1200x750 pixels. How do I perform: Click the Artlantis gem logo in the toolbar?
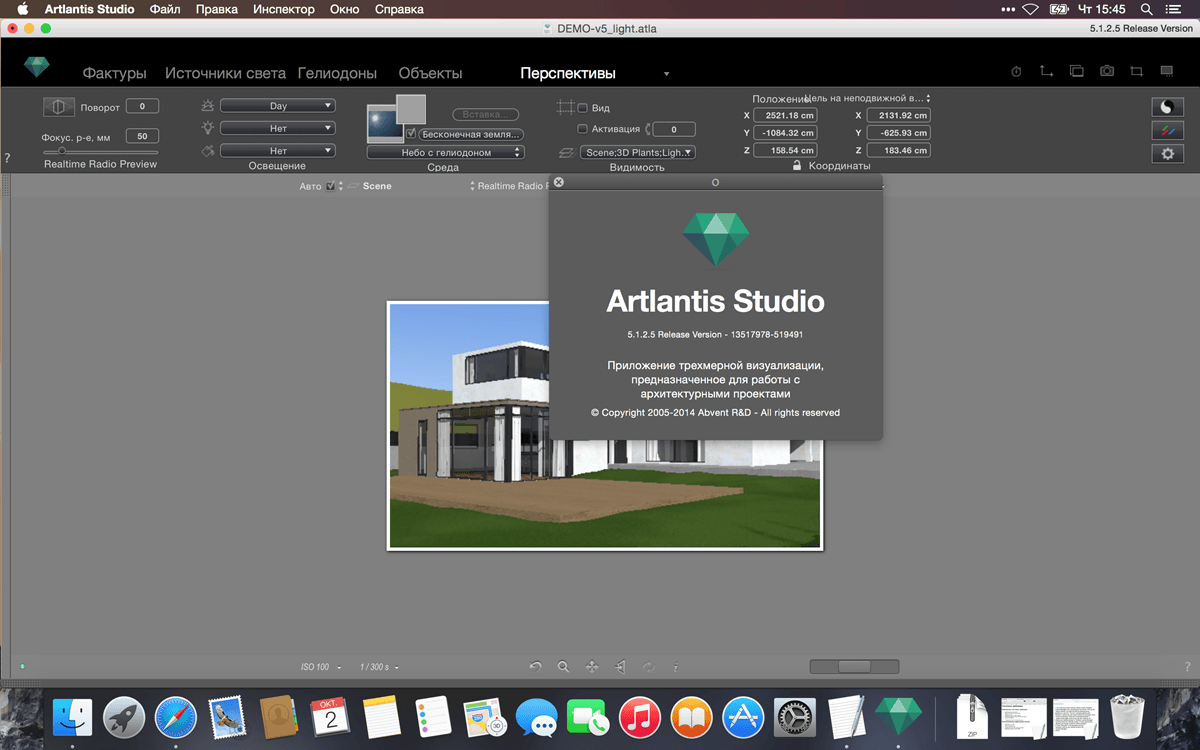click(37, 68)
